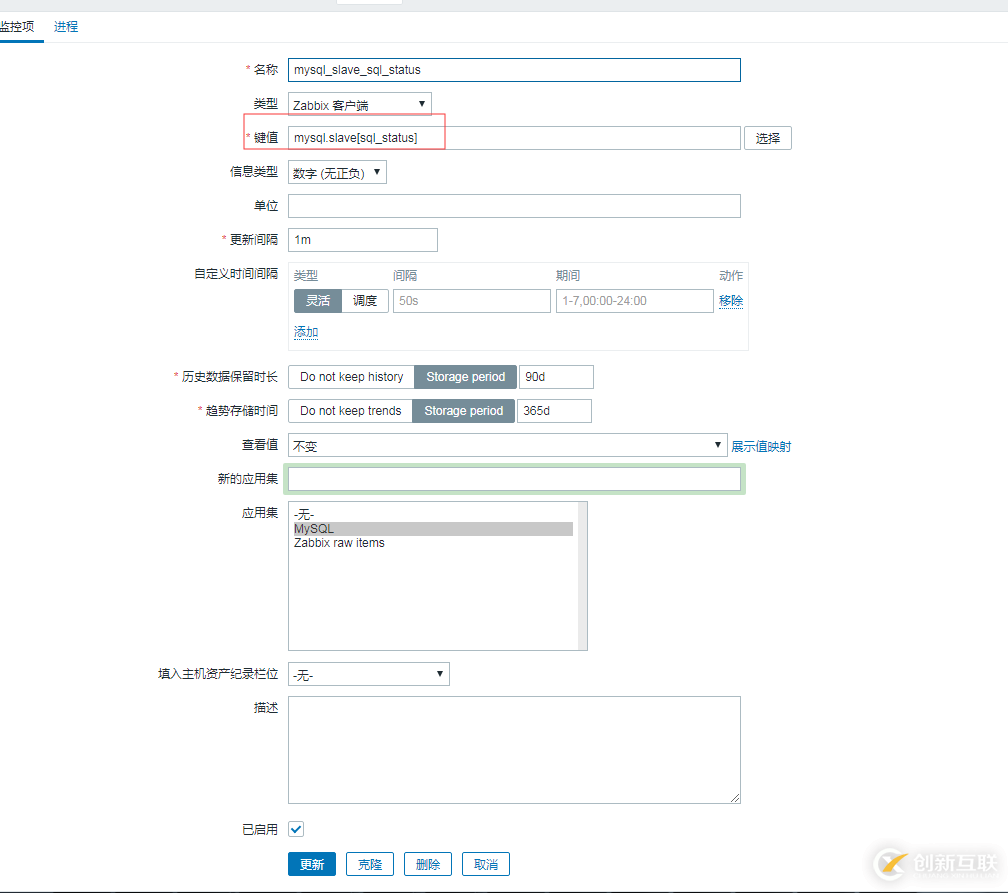Viewport: 1008px width, 893px height.
Task: Click the 克隆 button
Action: [x=369, y=863]
